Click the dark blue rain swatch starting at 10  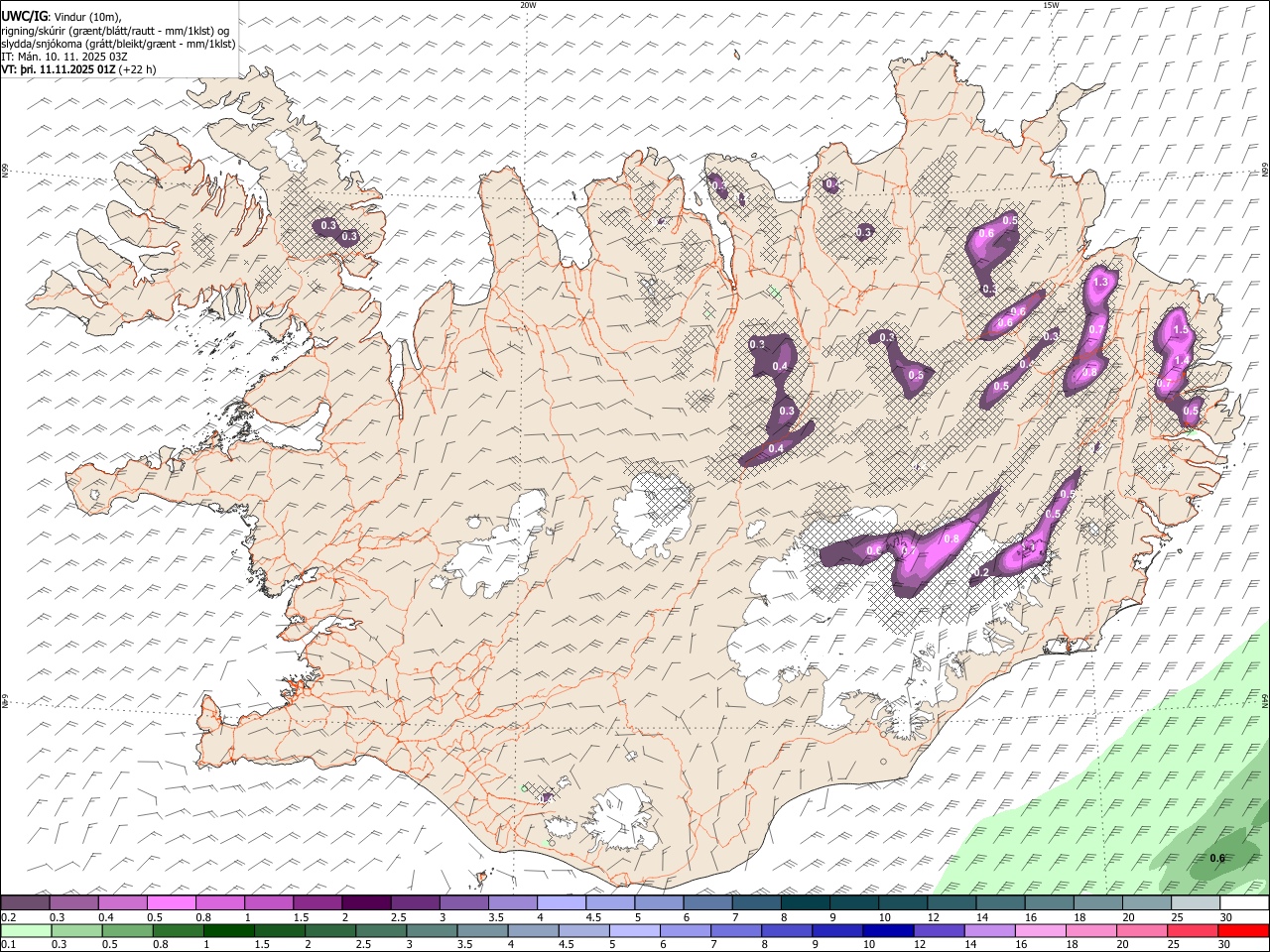point(887,930)
